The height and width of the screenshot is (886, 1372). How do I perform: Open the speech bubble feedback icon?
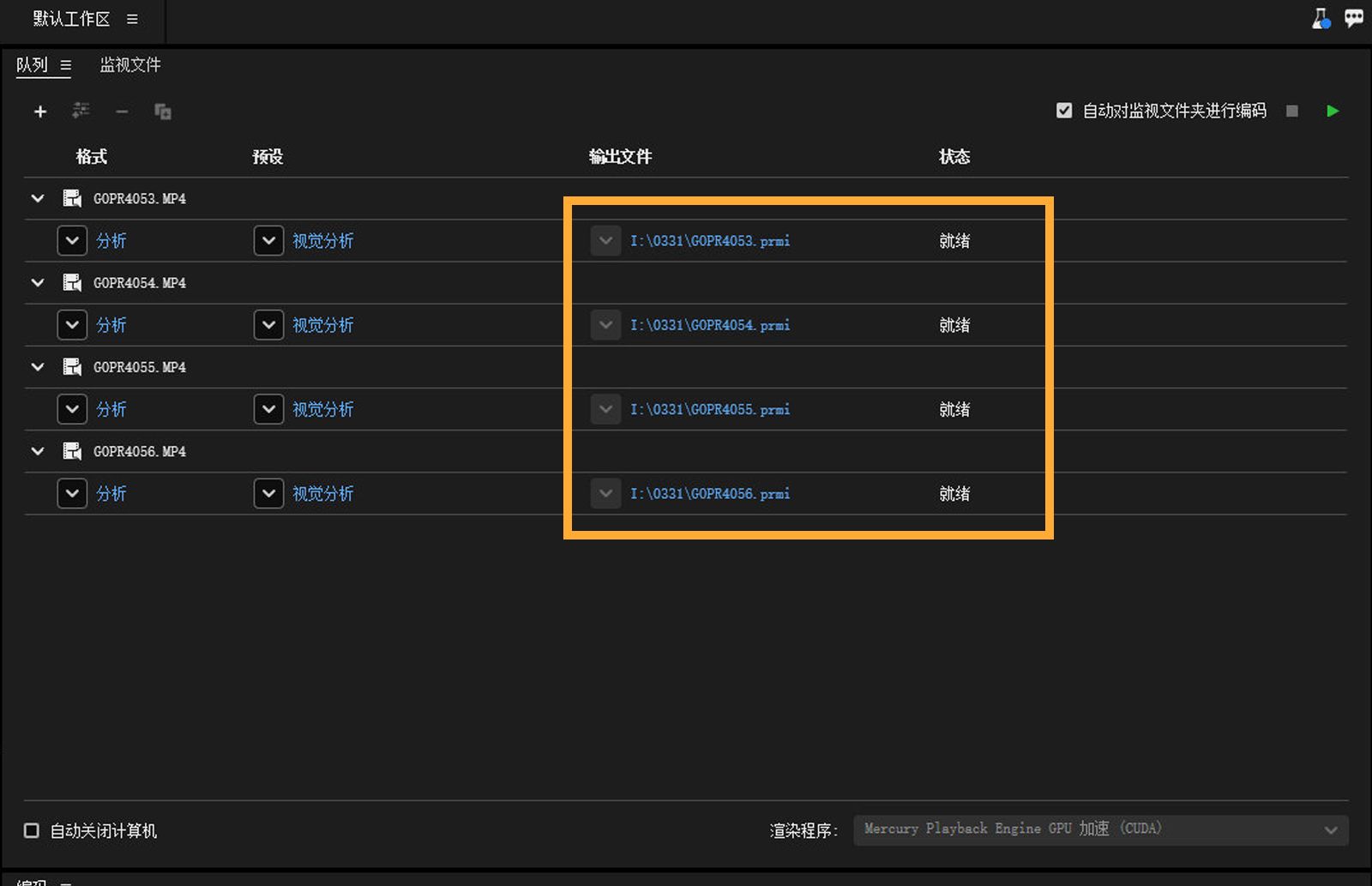(x=1354, y=18)
